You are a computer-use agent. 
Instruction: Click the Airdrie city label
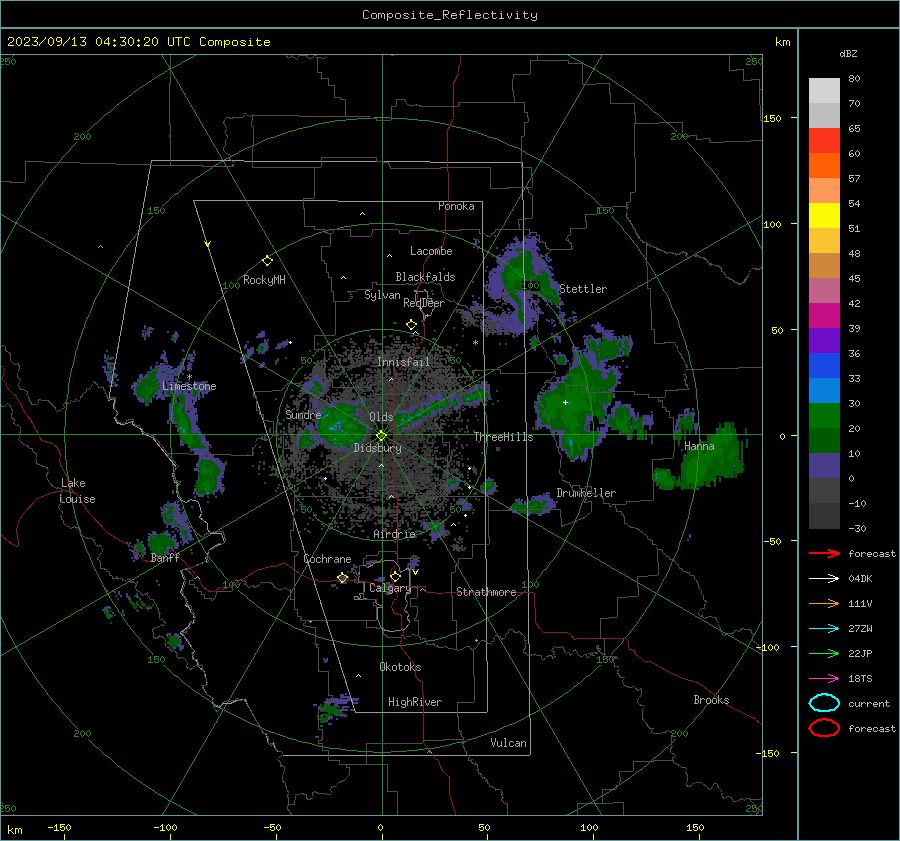click(x=394, y=534)
